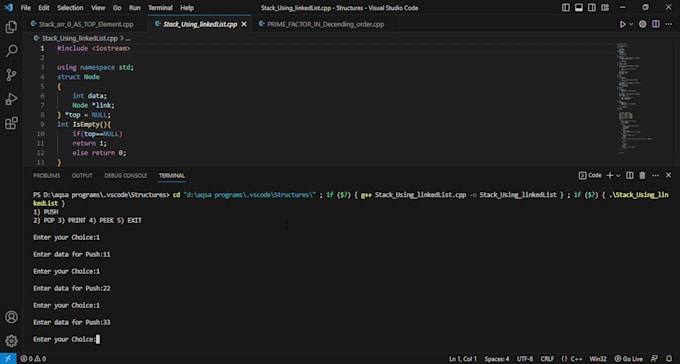This screenshot has width=680, height=364.
Task: Click the terminal prompt 'Enter your Choice:'
Action: (65, 339)
